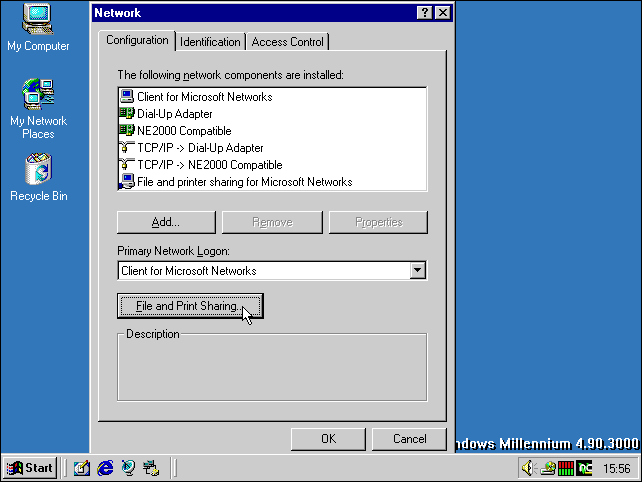Open the Primary Network Logon dropdown arrow
This screenshot has height=482, width=642.
(x=417, y=270)
